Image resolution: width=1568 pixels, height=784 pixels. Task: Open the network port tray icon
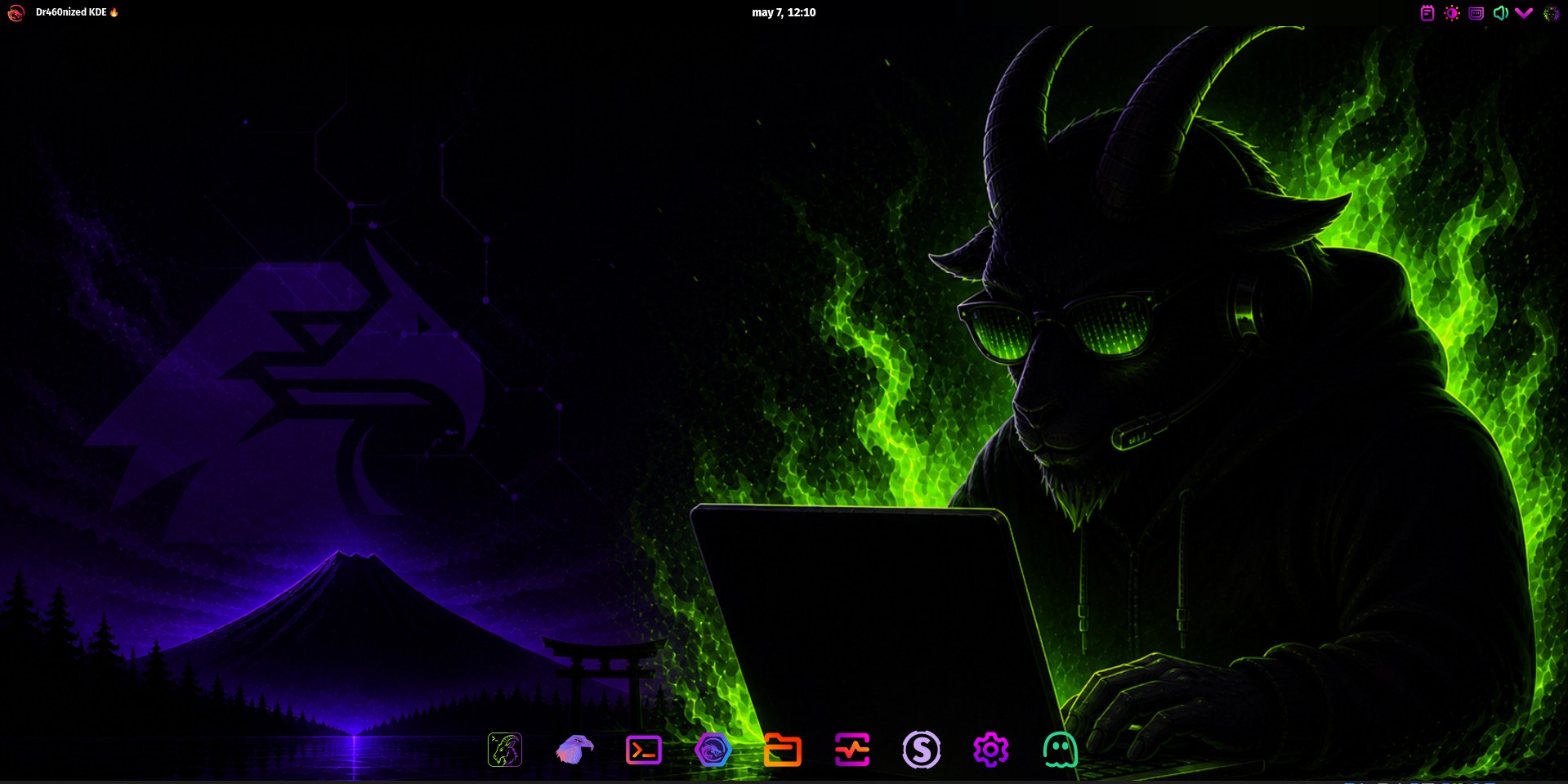click(x=1476, y=13)
